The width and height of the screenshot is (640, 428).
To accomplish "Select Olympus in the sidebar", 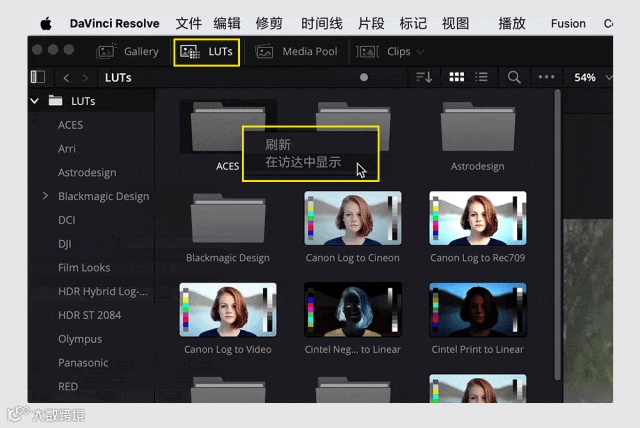I will pyautogui.click(x=80, y=339).
